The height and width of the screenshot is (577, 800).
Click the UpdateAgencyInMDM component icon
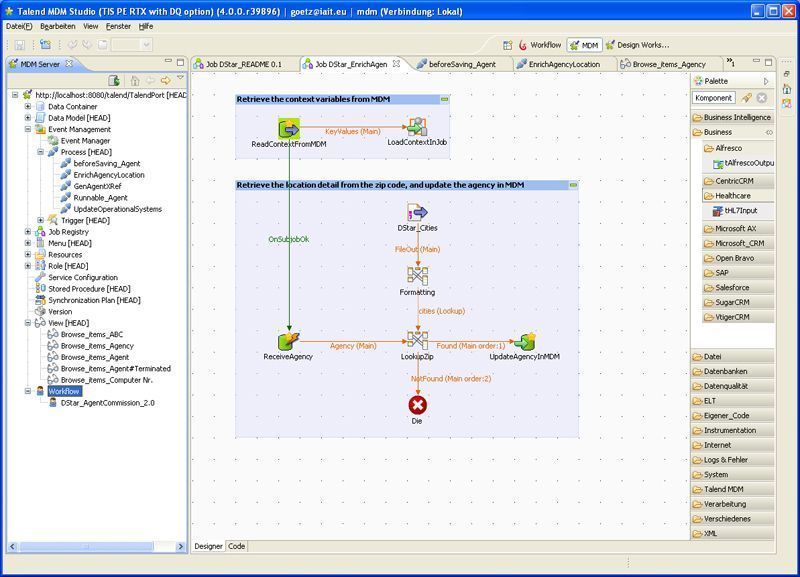click(x=524, y=341)
